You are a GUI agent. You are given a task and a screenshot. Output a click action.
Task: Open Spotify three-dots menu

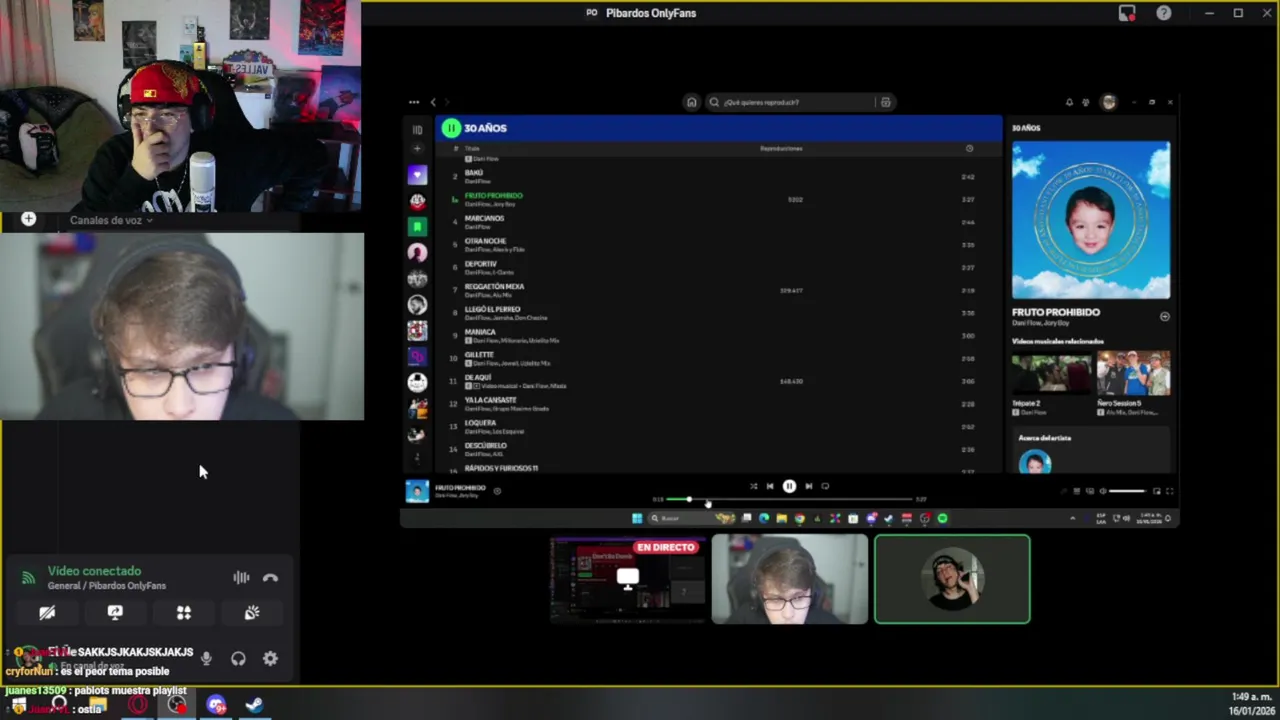pos(414,102)
